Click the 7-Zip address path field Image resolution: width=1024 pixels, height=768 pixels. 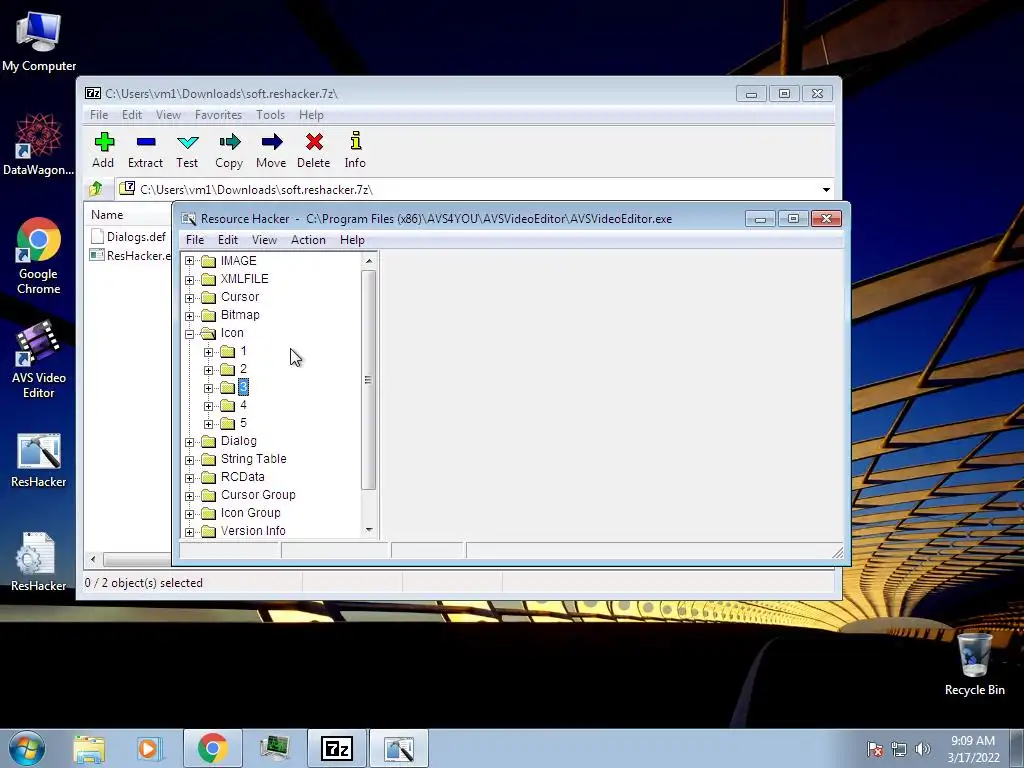(469, 190)
